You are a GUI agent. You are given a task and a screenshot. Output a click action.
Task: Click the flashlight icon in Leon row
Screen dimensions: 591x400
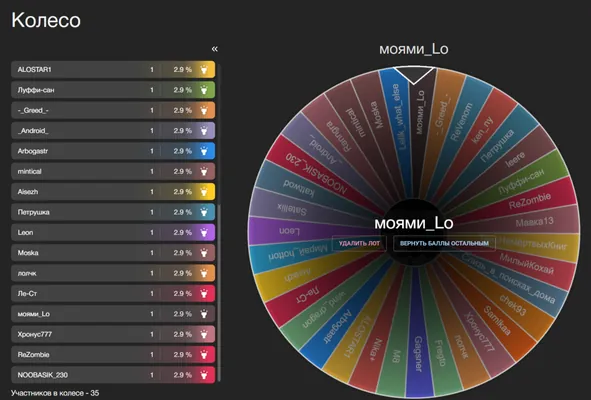[204, 233]
